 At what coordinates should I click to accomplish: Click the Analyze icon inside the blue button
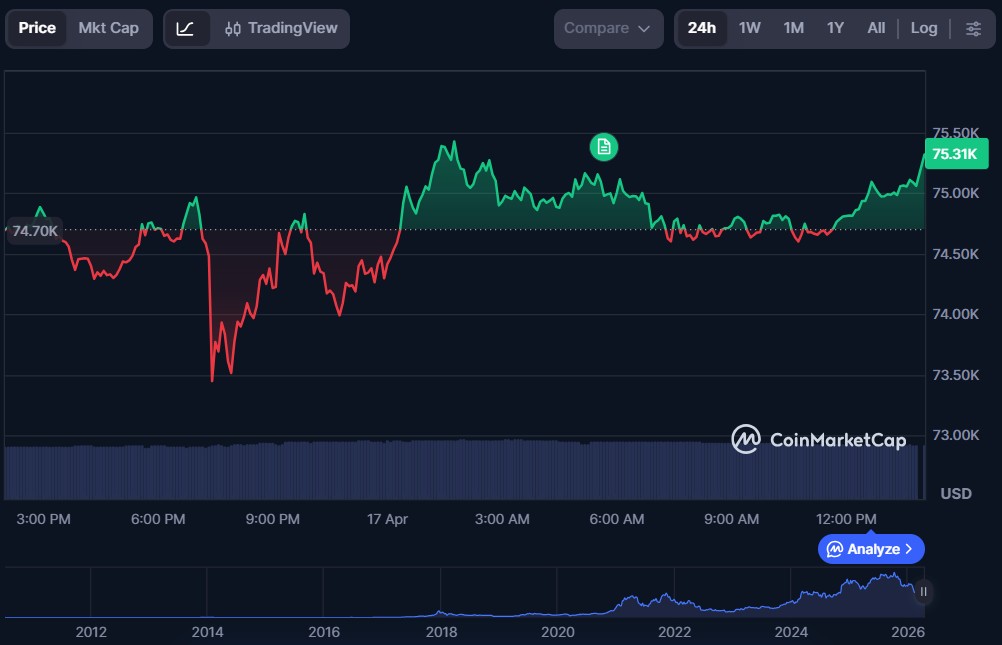[833, 549]
